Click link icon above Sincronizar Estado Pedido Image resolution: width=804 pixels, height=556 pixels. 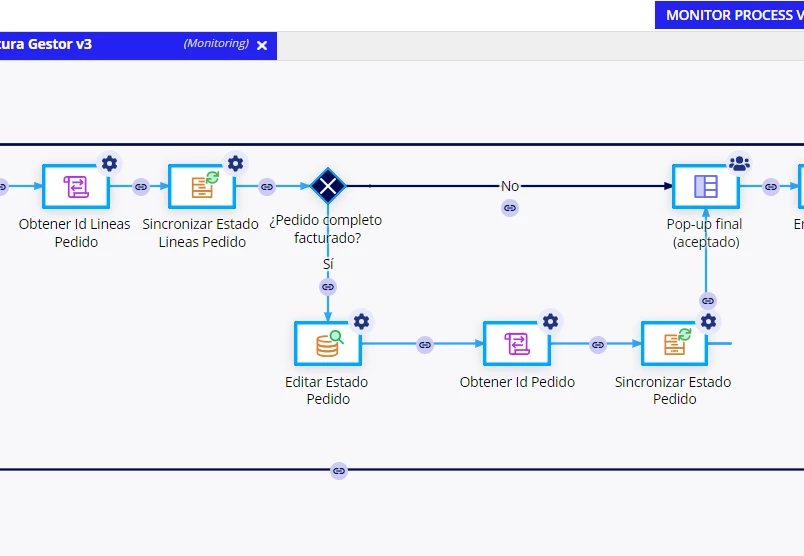[x=708, y=301]
